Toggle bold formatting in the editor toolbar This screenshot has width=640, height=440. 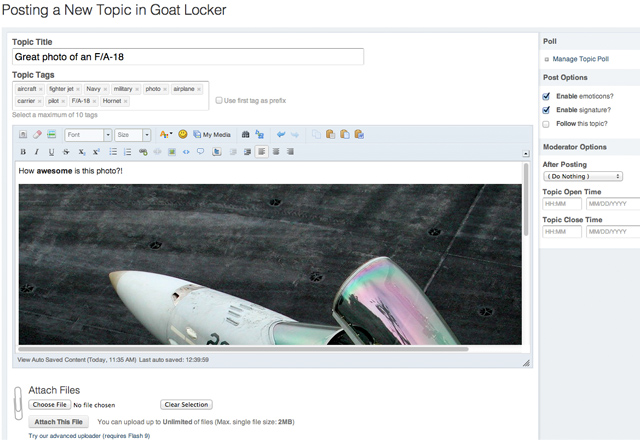[x=23, y=152]
